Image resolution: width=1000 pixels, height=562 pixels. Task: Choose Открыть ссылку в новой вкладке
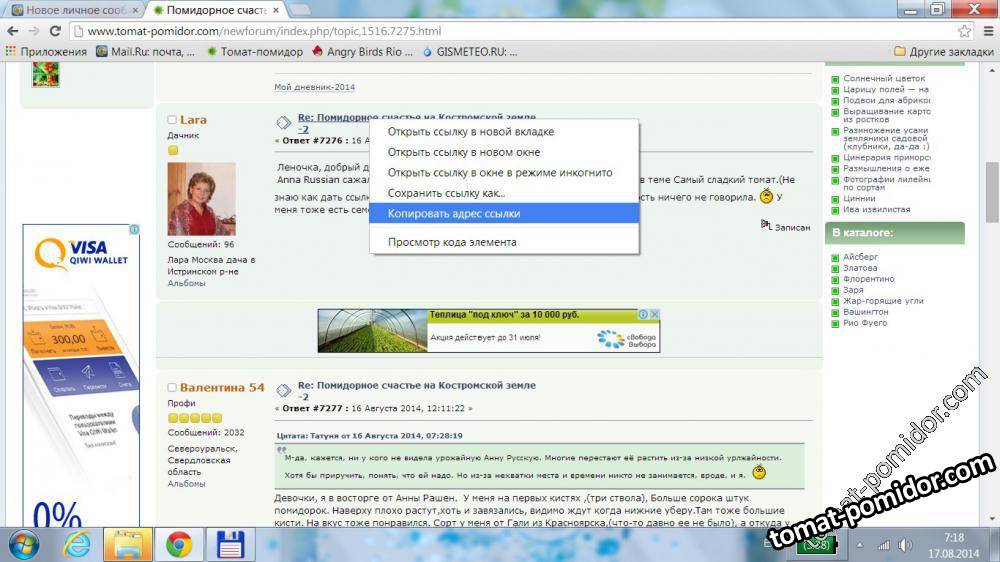[470, 132]
